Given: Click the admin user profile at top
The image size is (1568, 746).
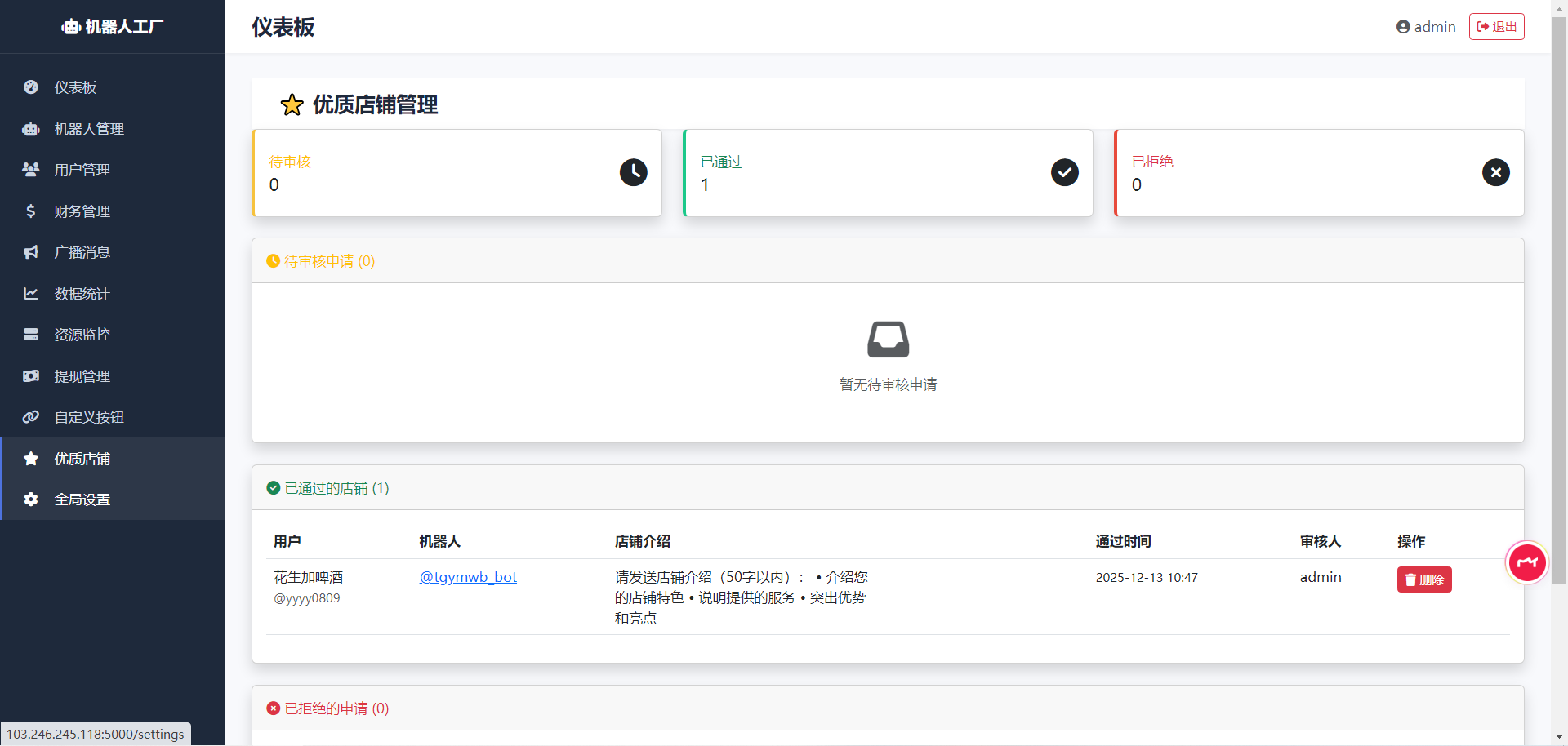Looking at the screenshot, I should tap(1426, 27).
